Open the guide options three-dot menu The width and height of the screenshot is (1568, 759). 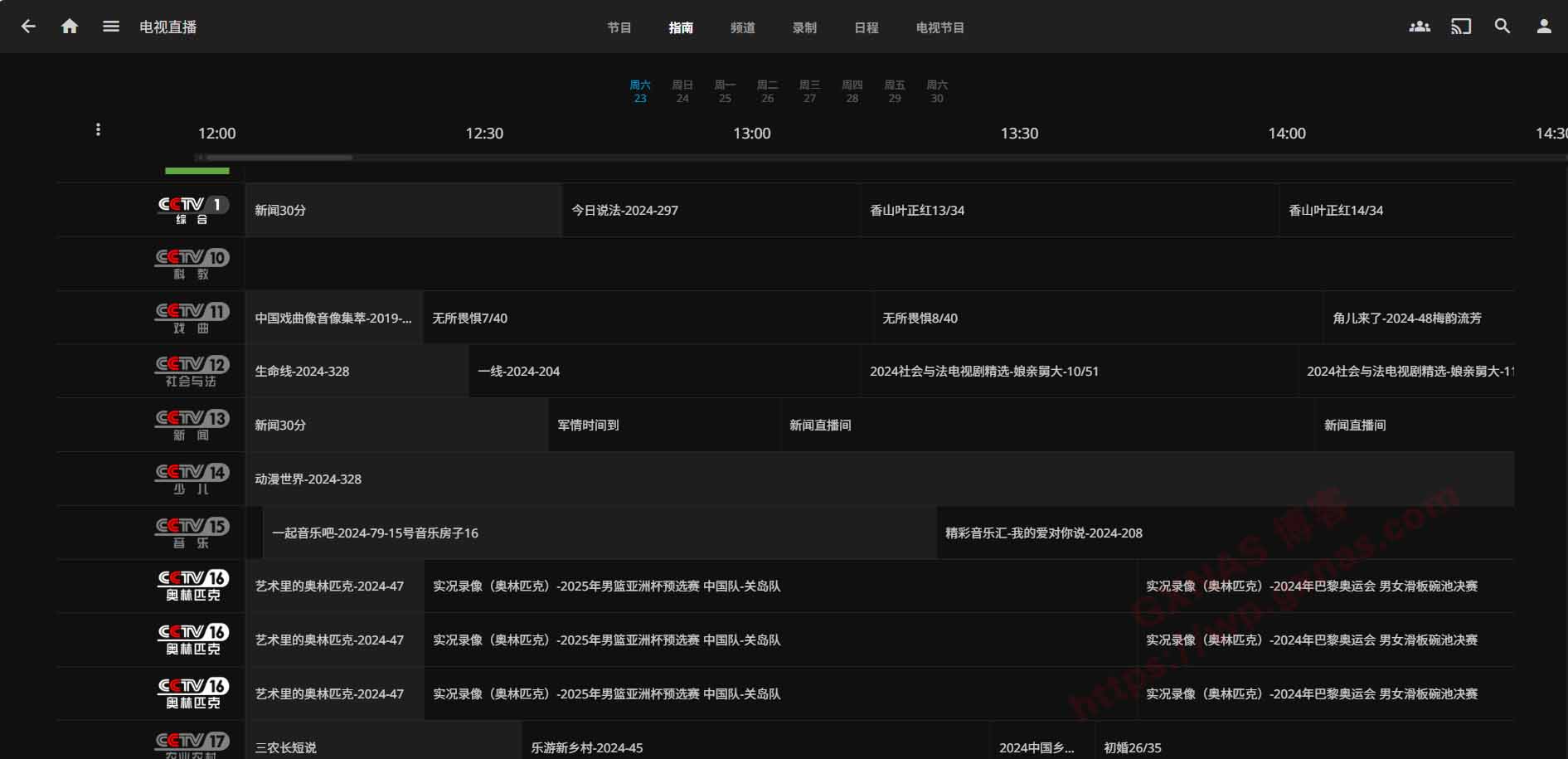coord(98,129)
